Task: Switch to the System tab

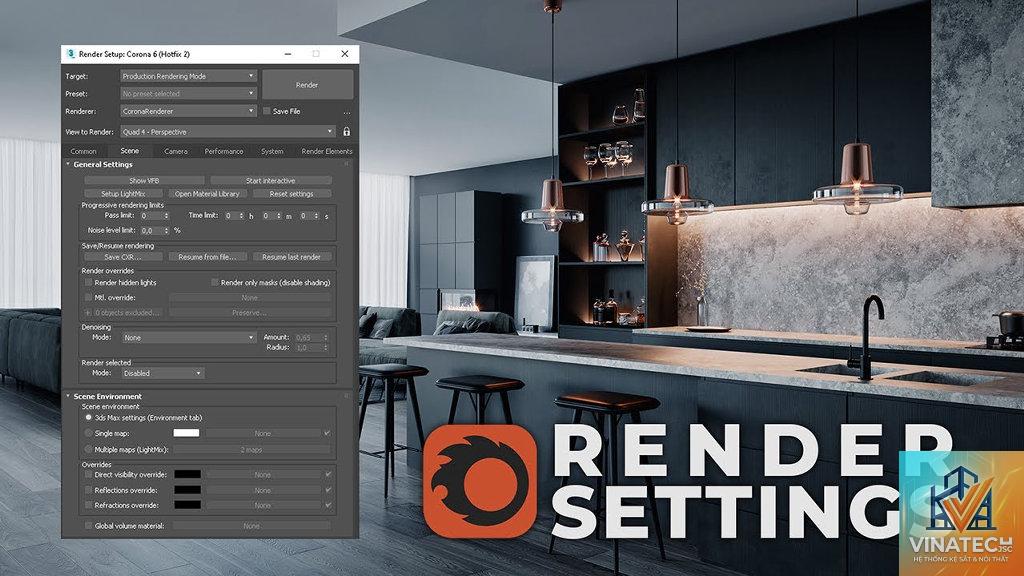Action: click(272, 152)
